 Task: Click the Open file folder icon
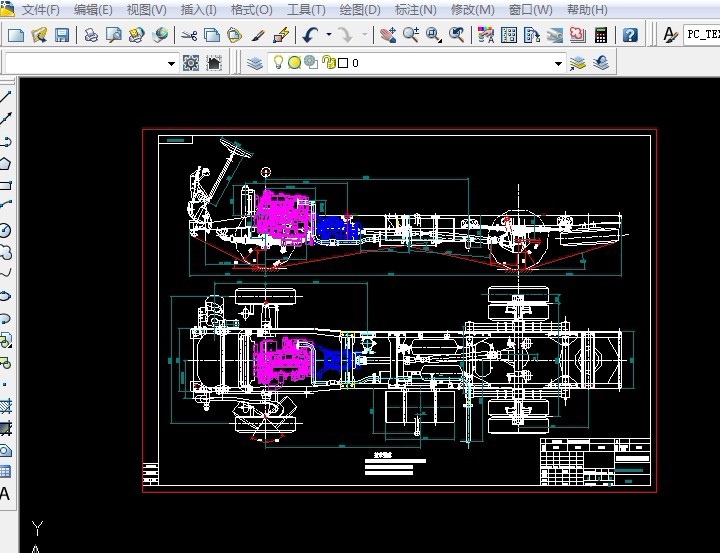(39, 35)
